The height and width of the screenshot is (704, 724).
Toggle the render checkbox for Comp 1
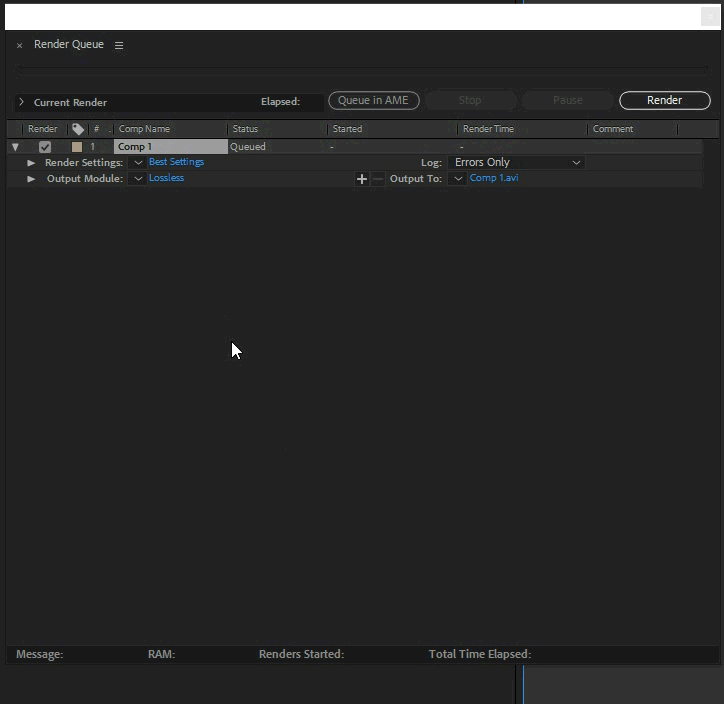click(45, 147)
